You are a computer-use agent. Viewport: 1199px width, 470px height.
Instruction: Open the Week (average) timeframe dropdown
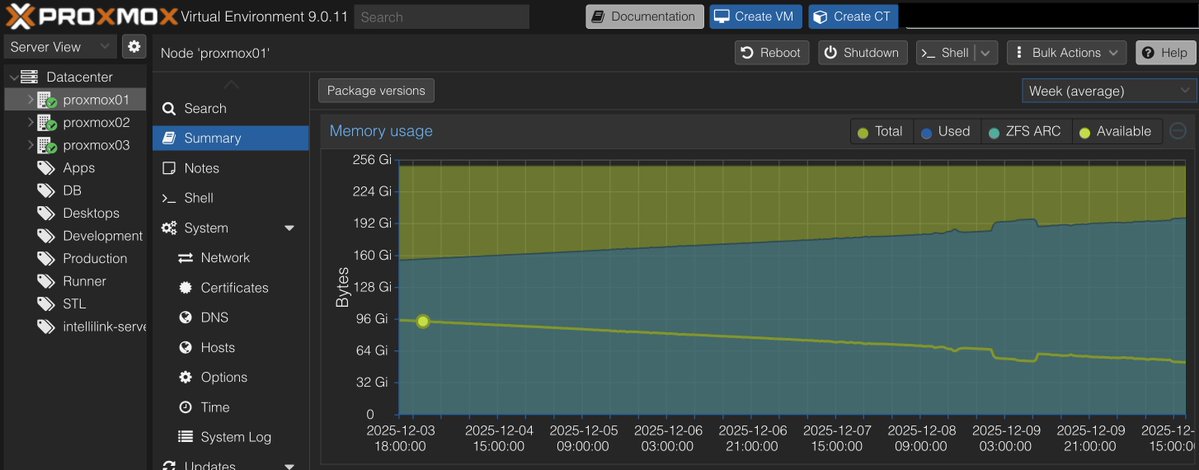[1109, 91]
